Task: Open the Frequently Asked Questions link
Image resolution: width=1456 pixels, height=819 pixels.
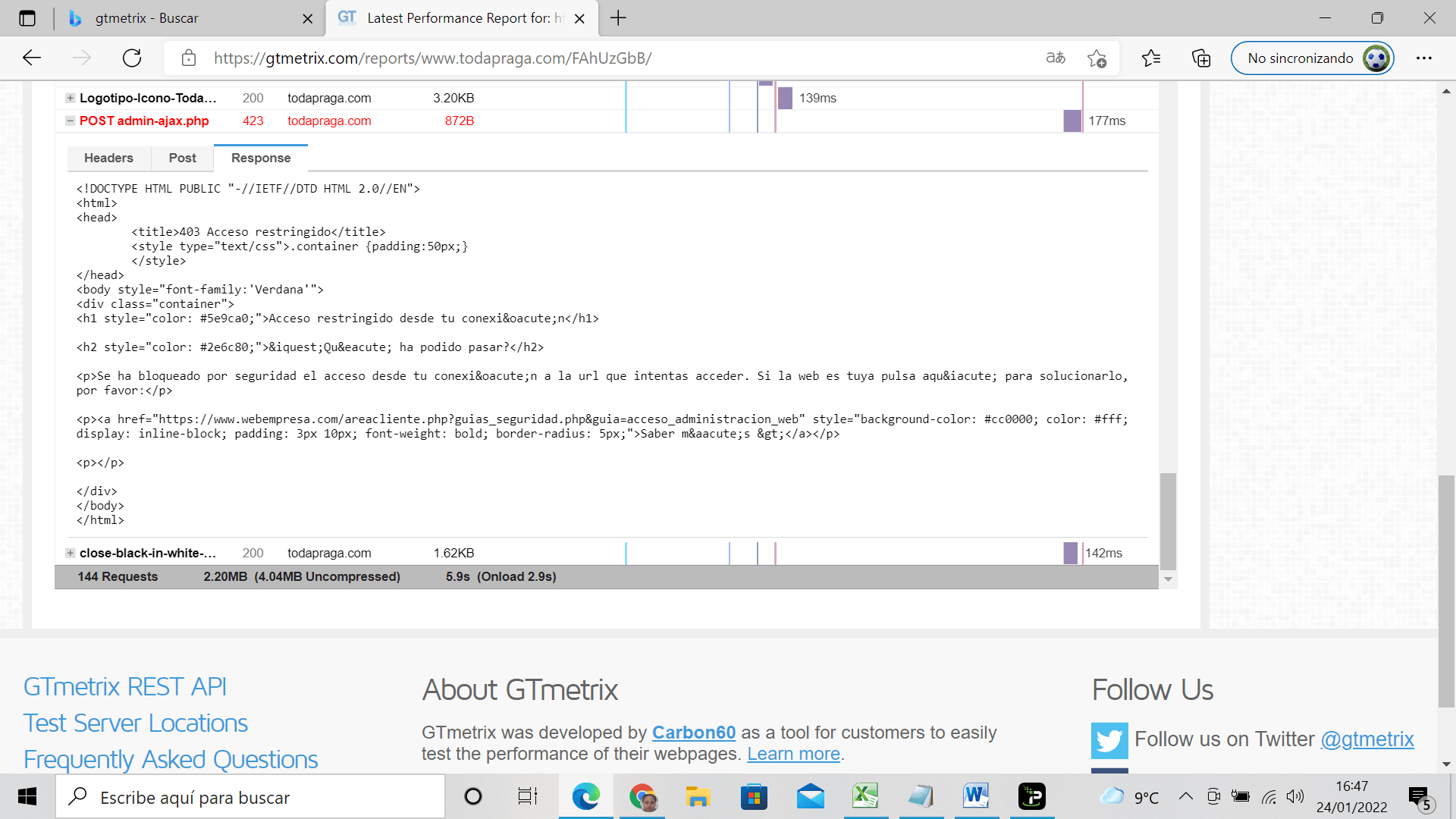Action: [171, 759]
